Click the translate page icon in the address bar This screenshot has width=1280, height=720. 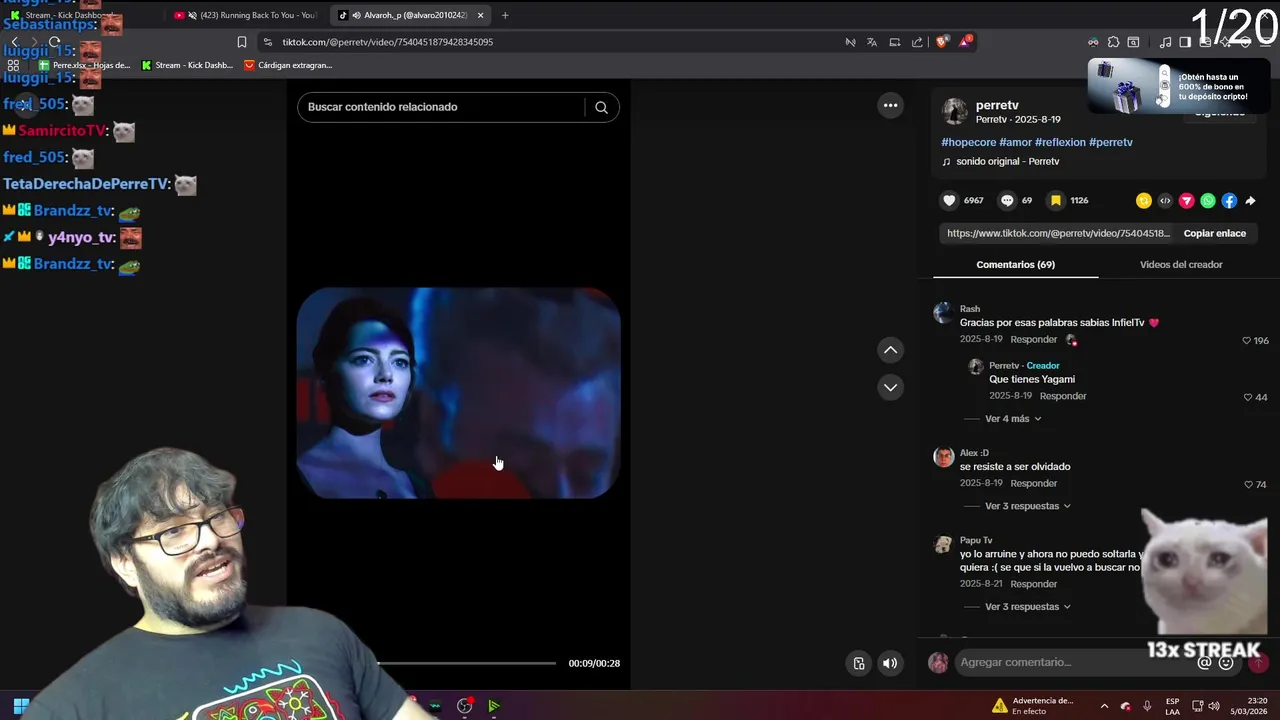tap(872, 42)
